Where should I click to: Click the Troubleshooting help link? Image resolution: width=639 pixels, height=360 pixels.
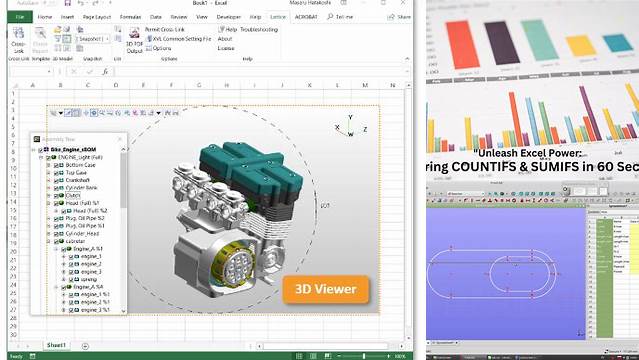259,30
